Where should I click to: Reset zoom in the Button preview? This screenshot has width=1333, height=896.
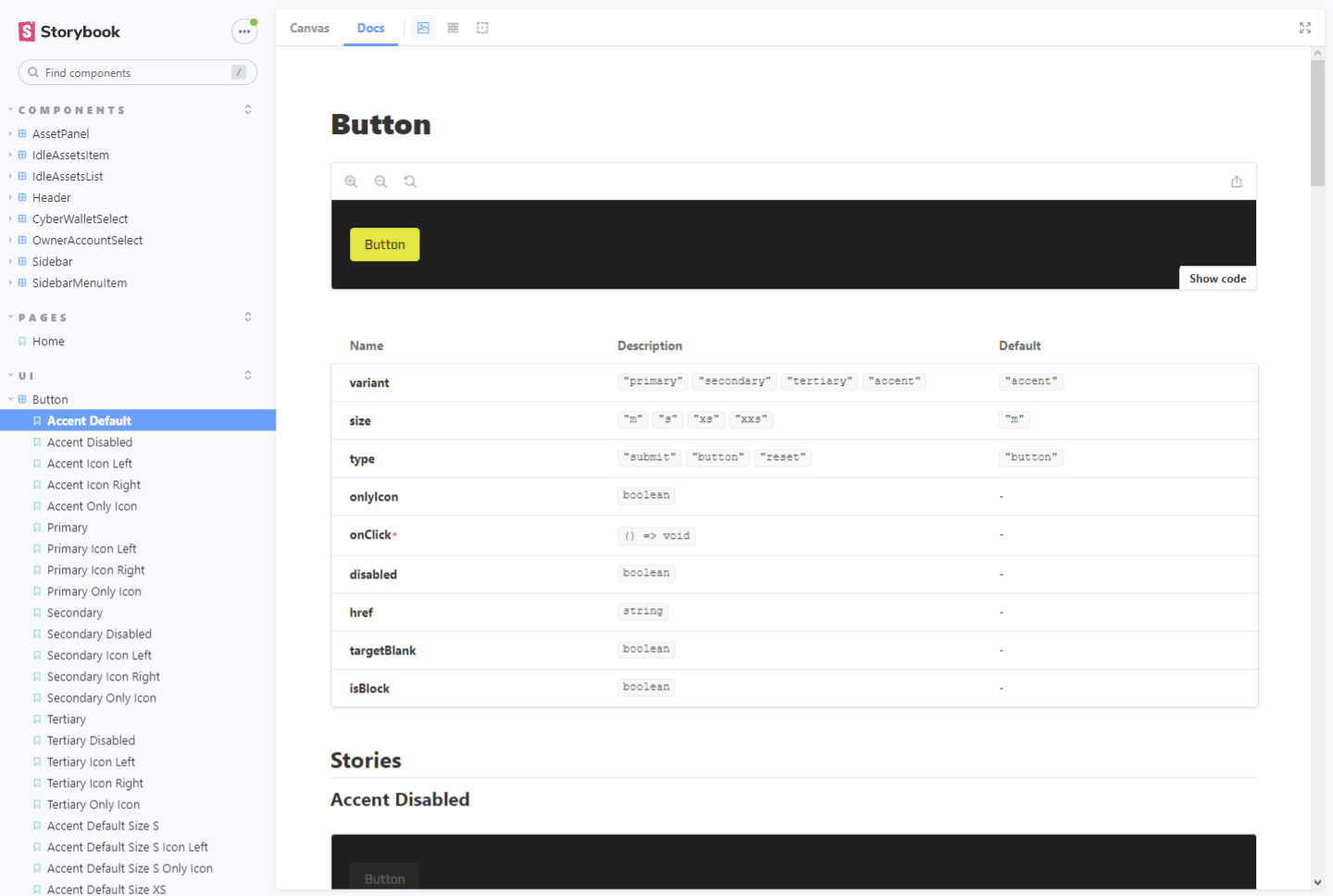point(410,181)
